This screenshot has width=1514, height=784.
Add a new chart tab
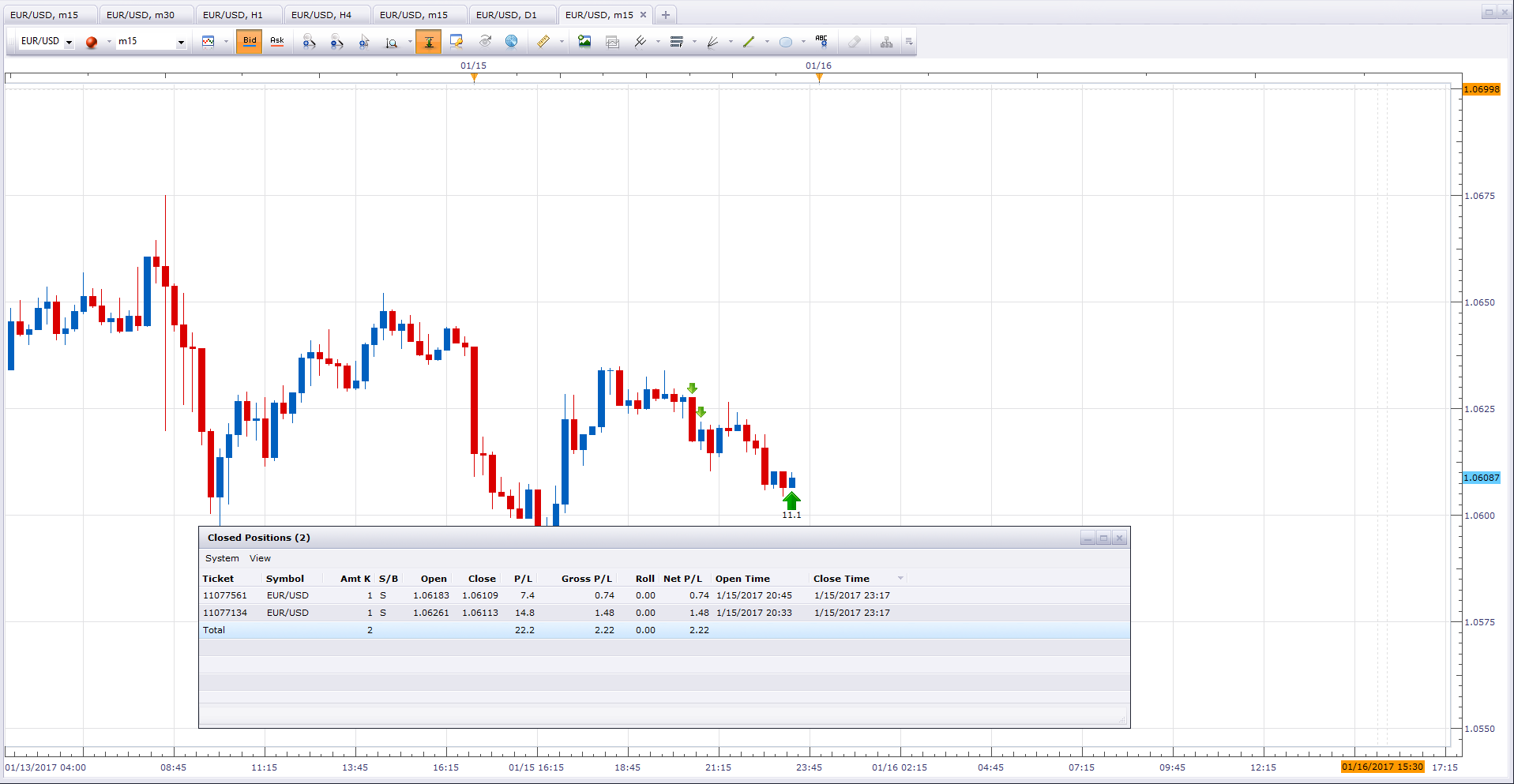click(x=666, y=15)
